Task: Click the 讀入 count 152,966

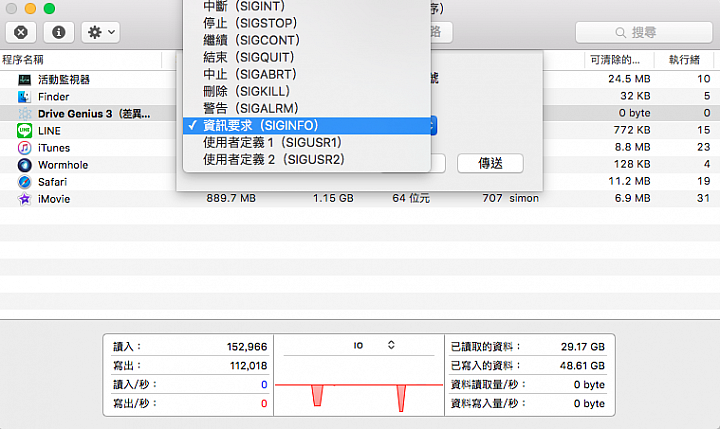Action: [x=247, y=347]
